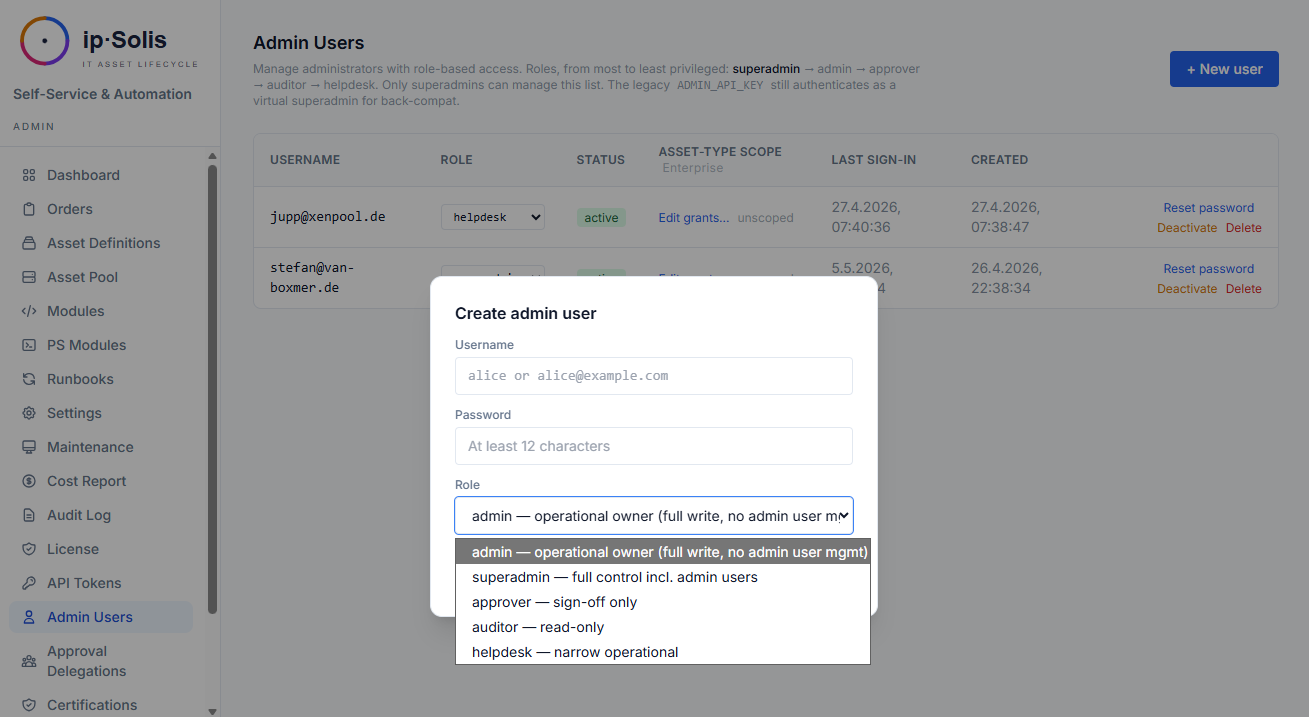
Task: Choose superadmin — full control option
Action: (663, 577)
